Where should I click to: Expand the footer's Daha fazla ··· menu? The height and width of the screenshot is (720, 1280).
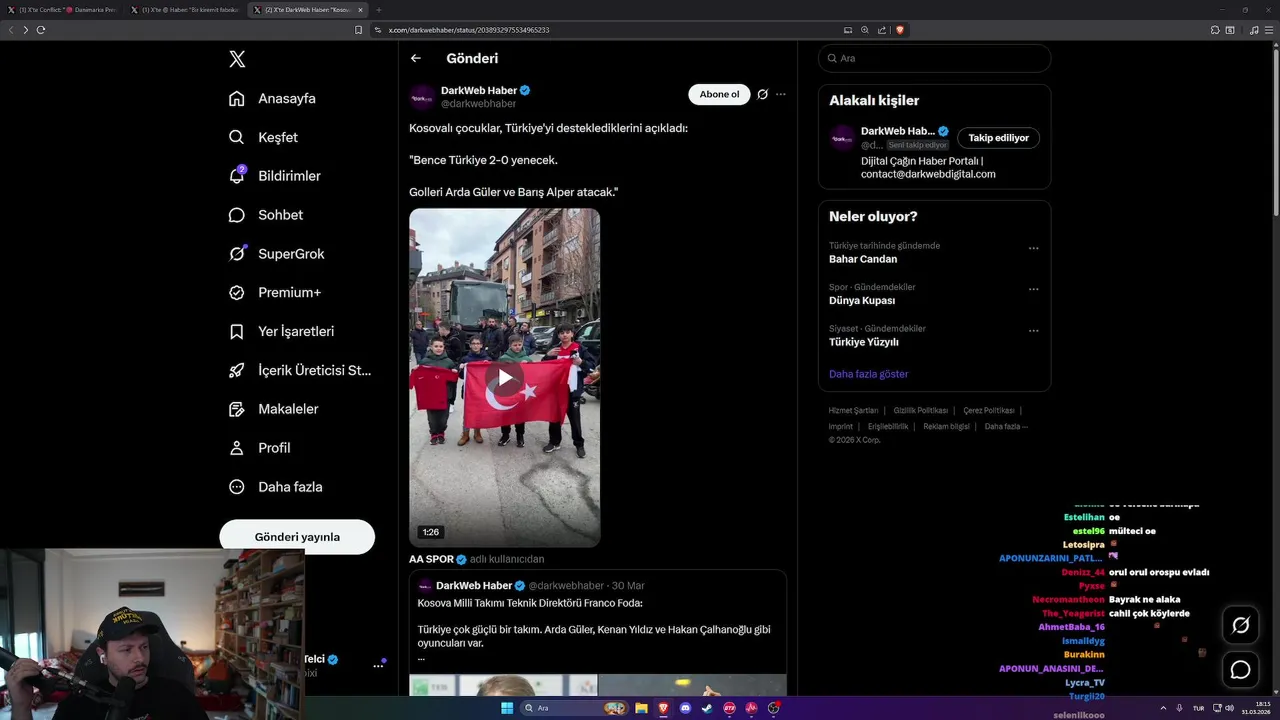point(1006,426)
